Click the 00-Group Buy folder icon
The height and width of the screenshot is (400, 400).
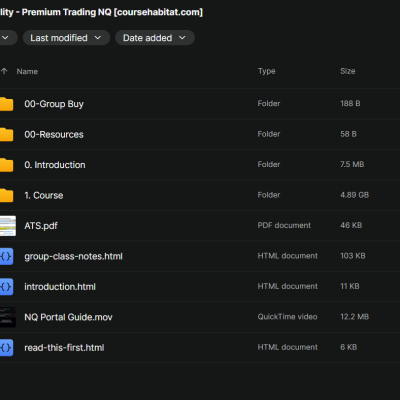tap(6, 104)
